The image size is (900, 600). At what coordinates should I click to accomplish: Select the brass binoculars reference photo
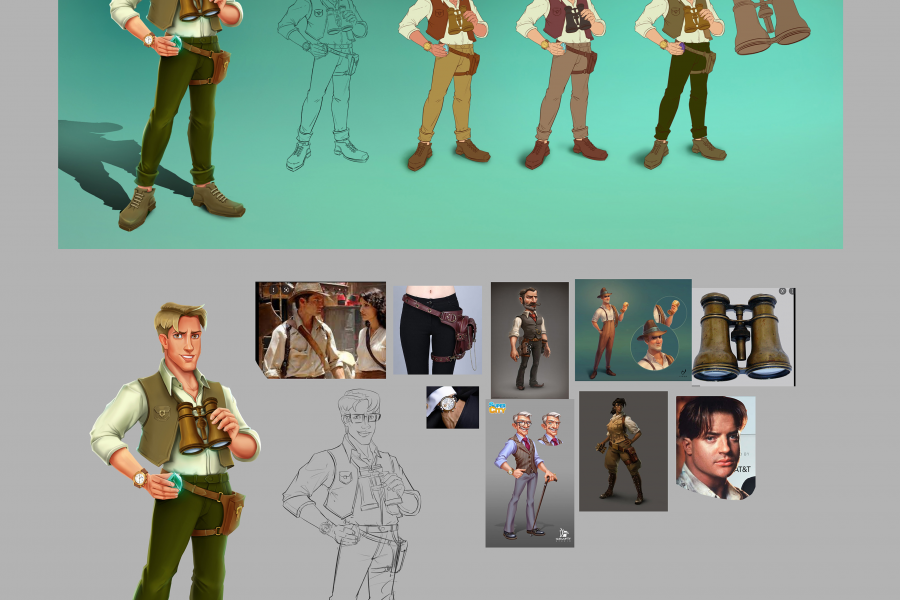(x=743, y=336)
